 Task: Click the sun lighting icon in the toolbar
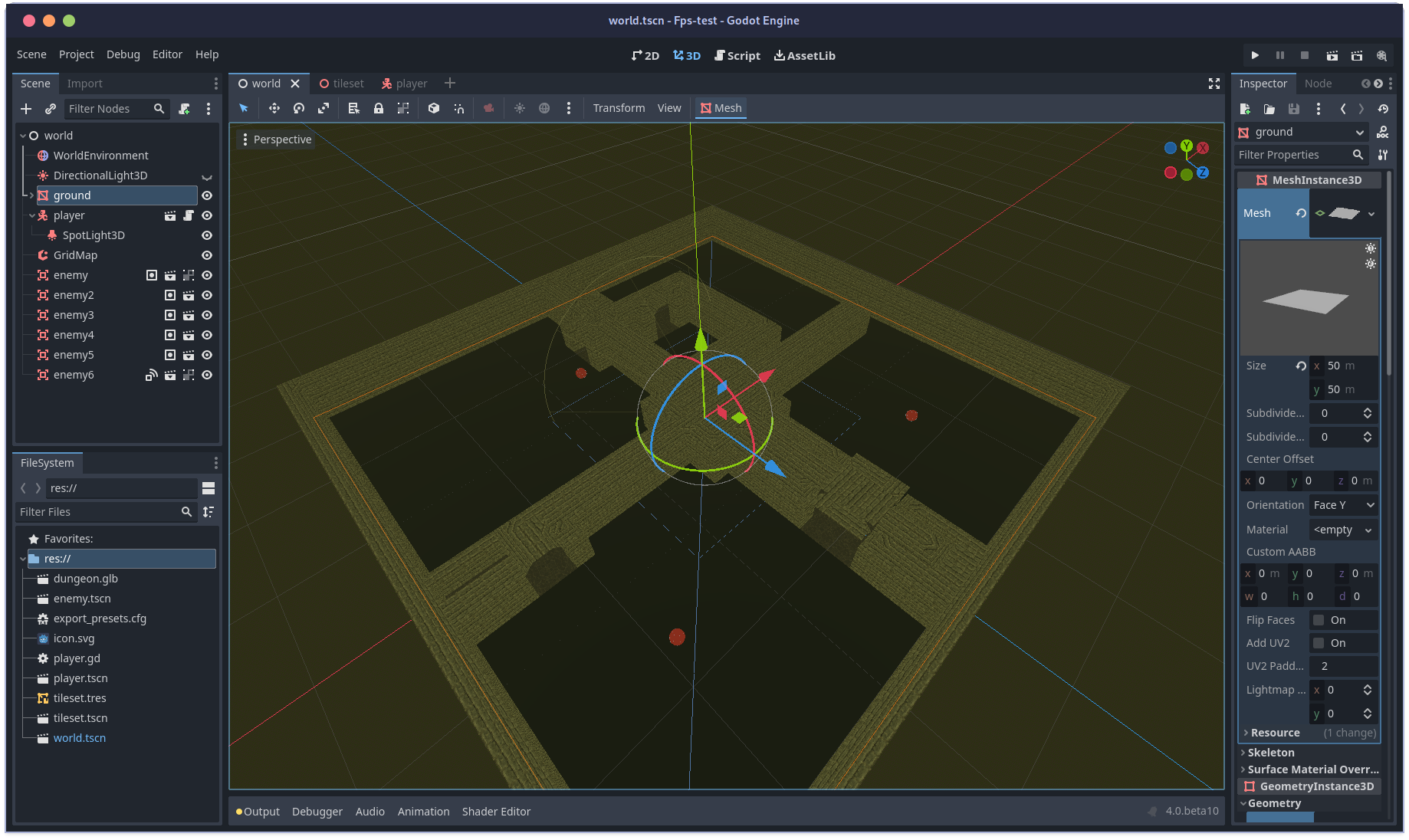point(520,108)
